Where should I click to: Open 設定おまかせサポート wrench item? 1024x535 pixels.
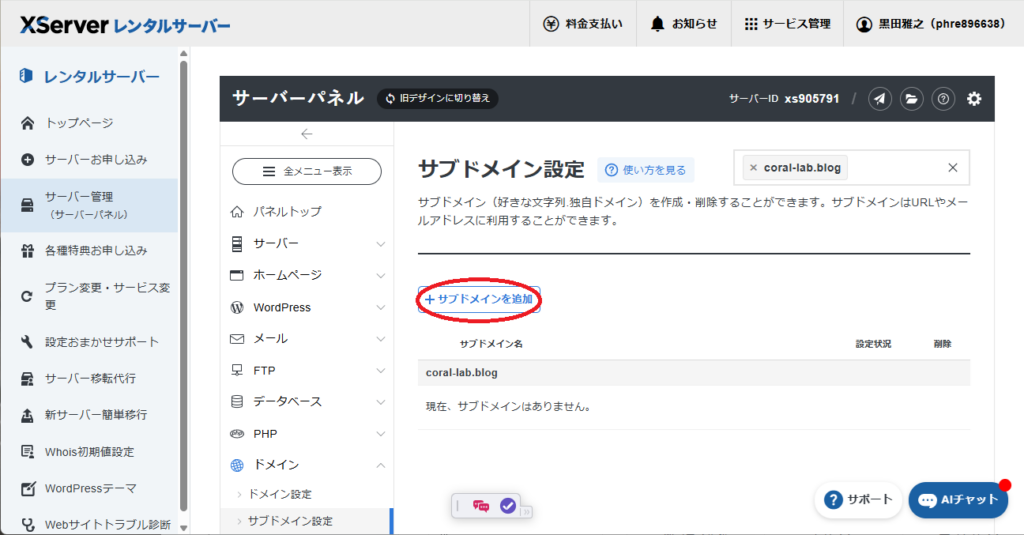pyautogui.click(x=89, y=342)
